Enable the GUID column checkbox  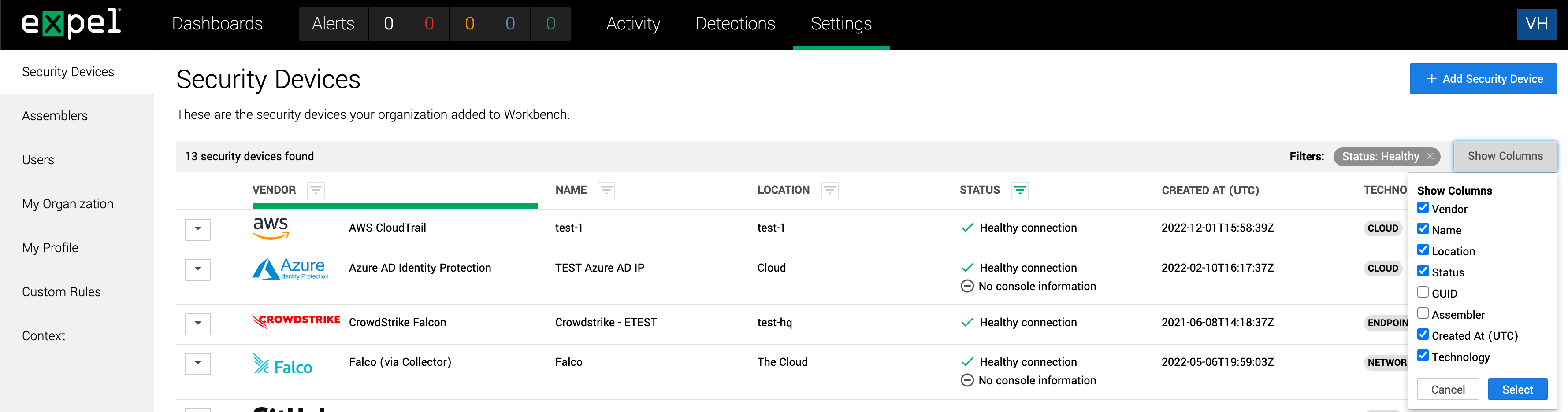[1423, 292]
